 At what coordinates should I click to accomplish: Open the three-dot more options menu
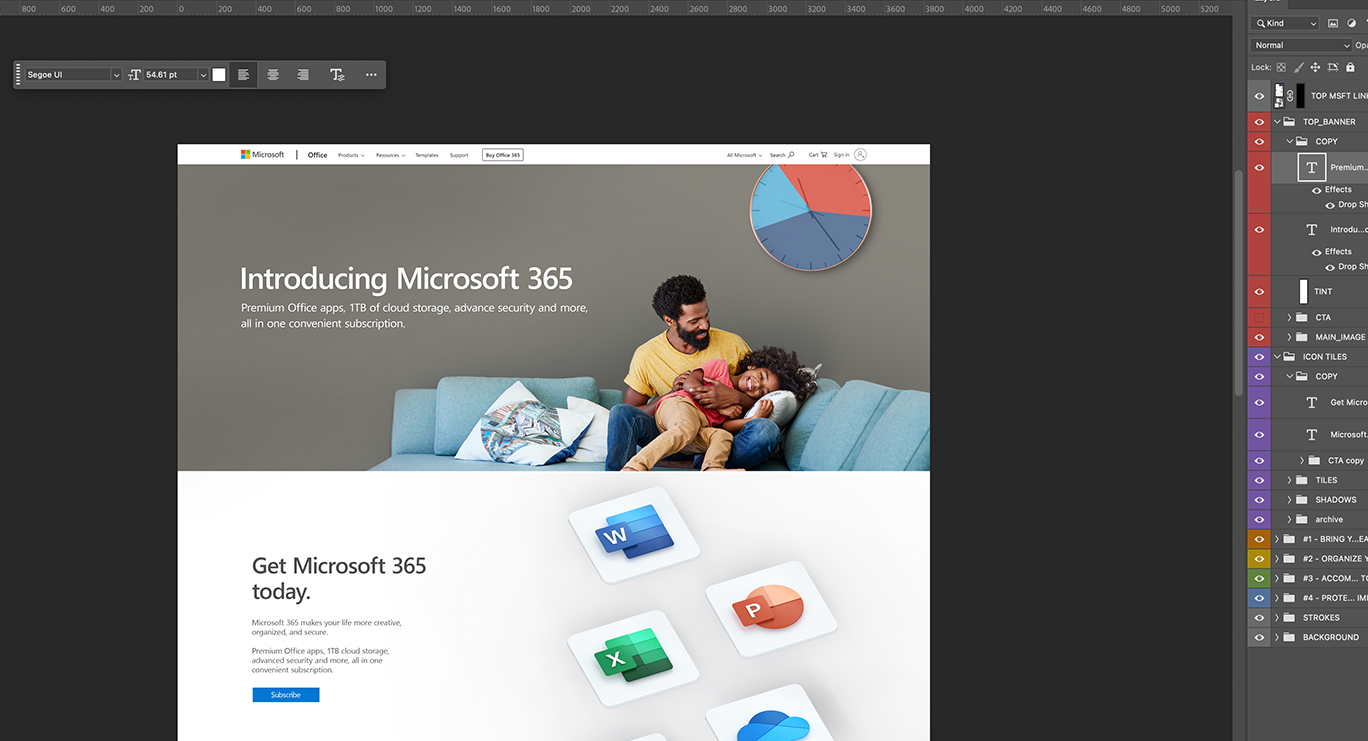371,75
